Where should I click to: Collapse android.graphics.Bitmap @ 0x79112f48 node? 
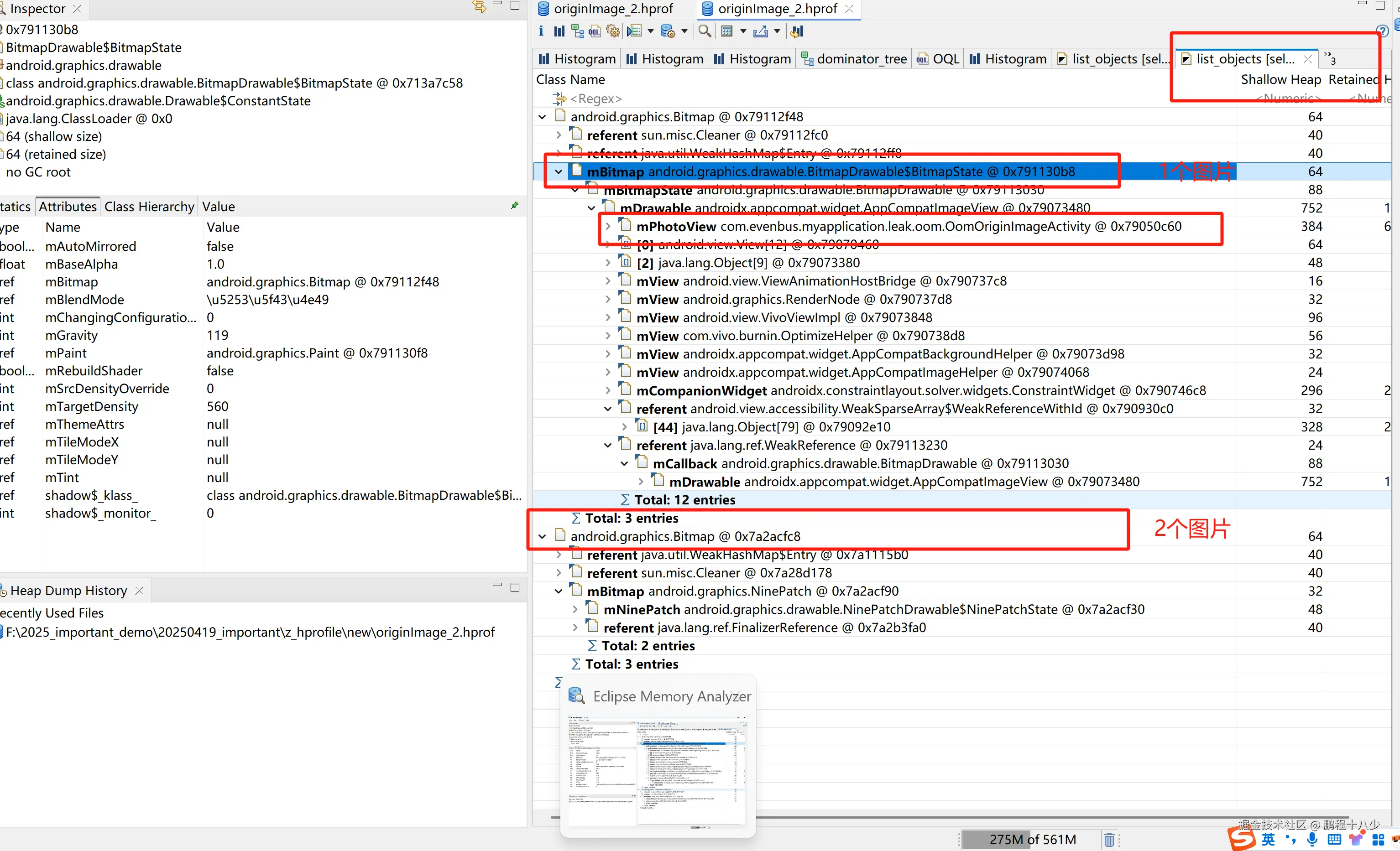[x=543, y=117]
